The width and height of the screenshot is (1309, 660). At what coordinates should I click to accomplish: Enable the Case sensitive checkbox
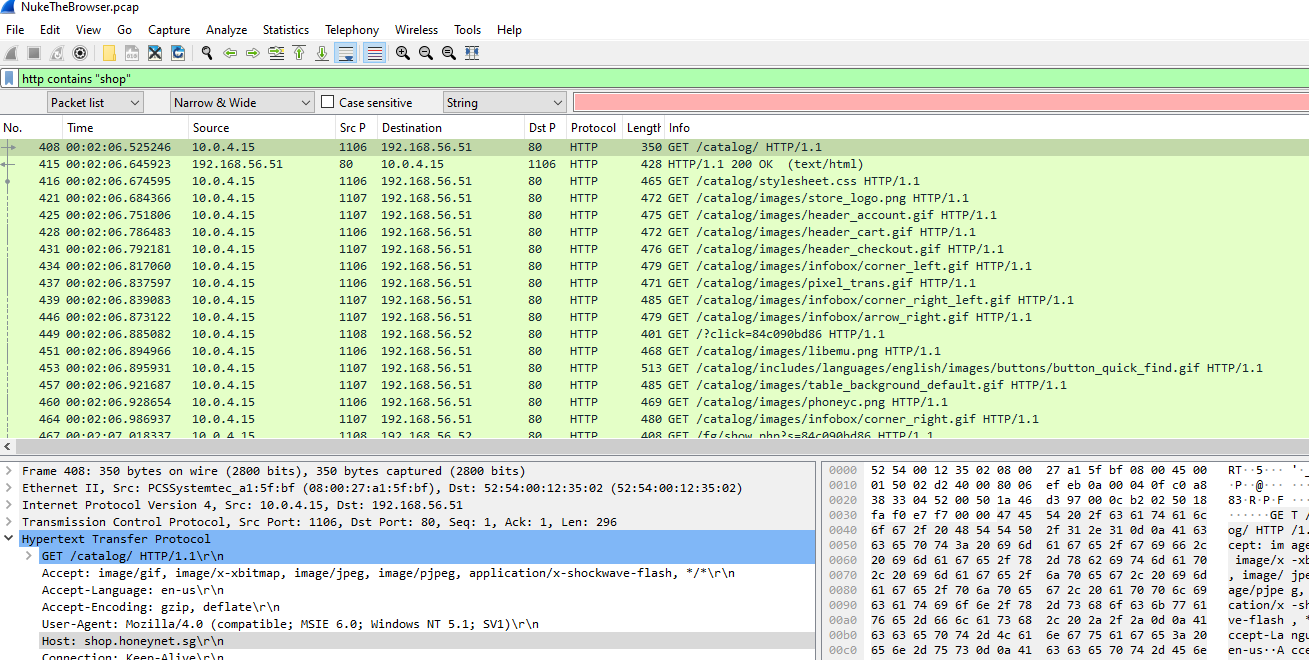[327, 102]
